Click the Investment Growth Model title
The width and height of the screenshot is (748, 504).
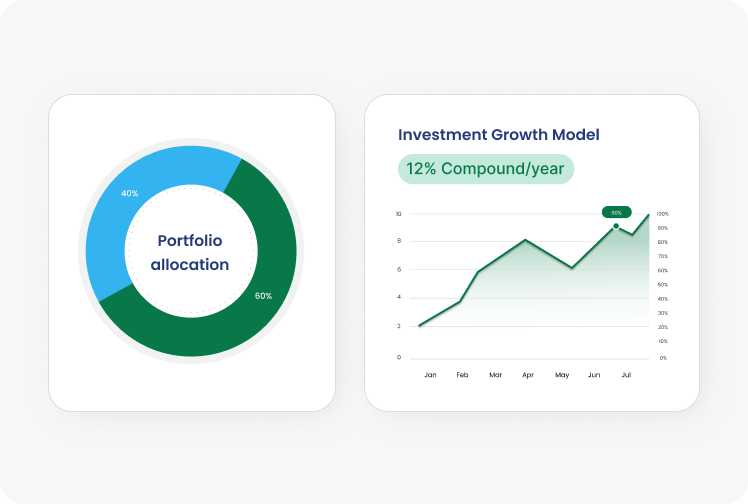tap(498, 134)
